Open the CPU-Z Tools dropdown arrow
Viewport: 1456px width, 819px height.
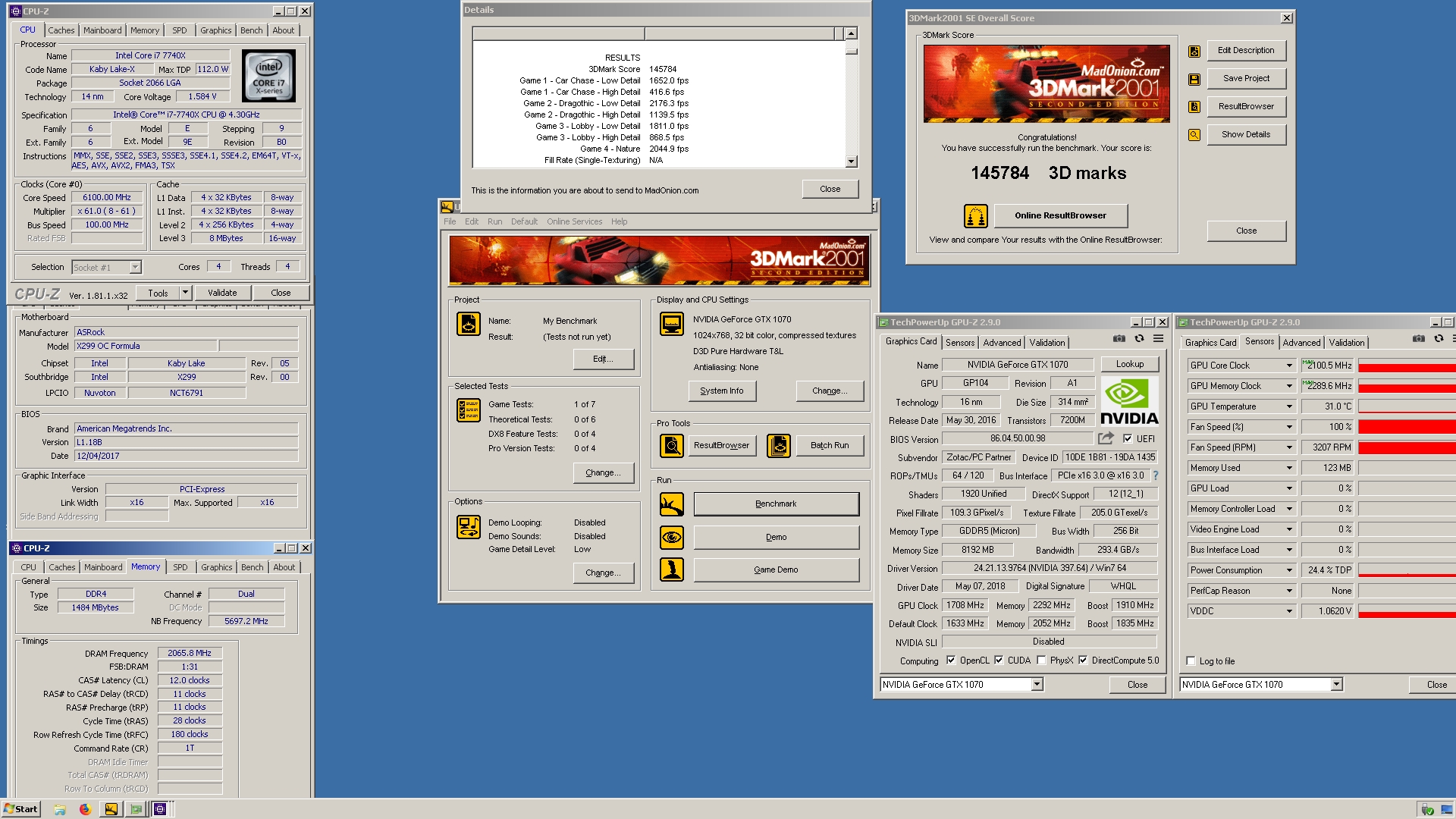184,293
